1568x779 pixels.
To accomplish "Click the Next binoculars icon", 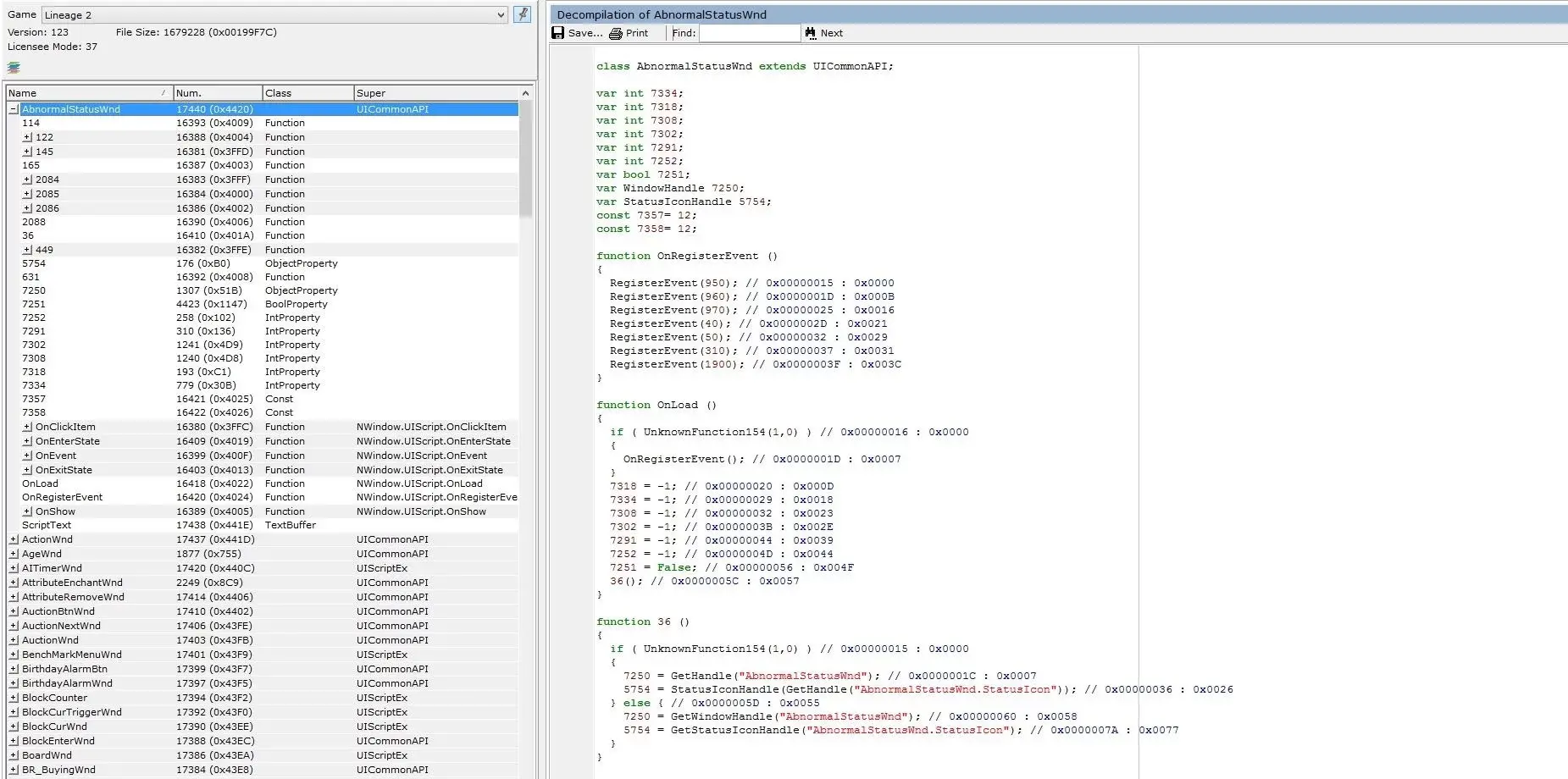I will coord(811,33).
